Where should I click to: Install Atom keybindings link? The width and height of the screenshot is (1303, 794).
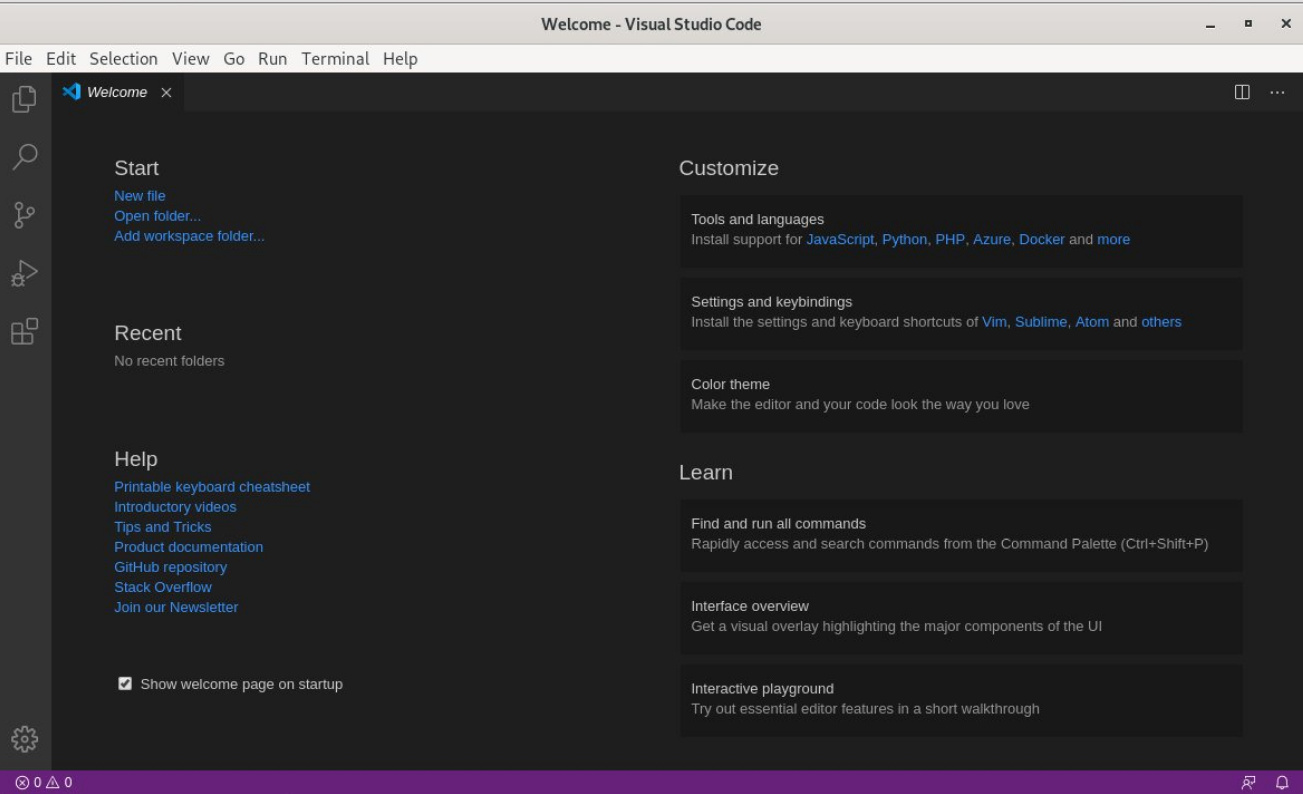(1092, 322)
